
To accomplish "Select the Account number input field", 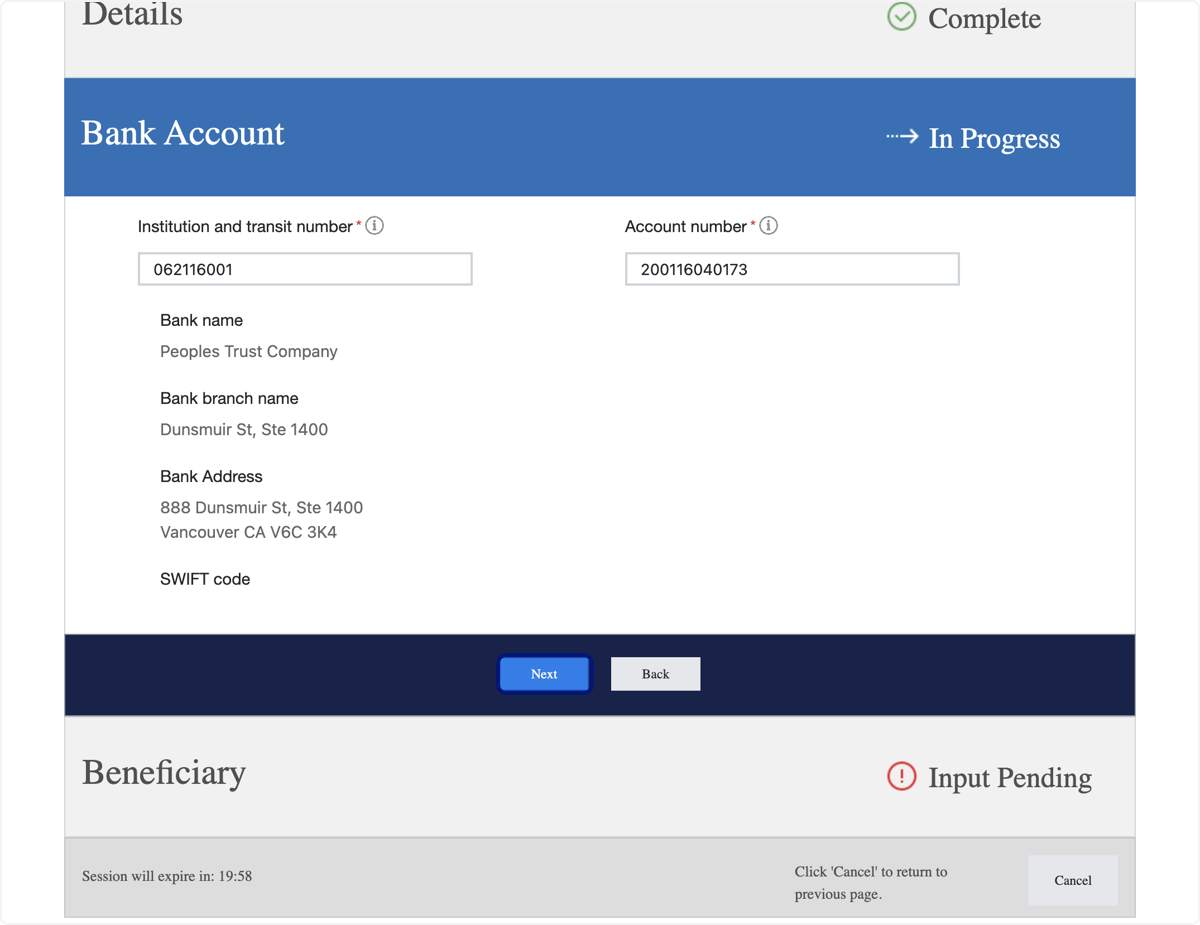I will coord(792,269).
